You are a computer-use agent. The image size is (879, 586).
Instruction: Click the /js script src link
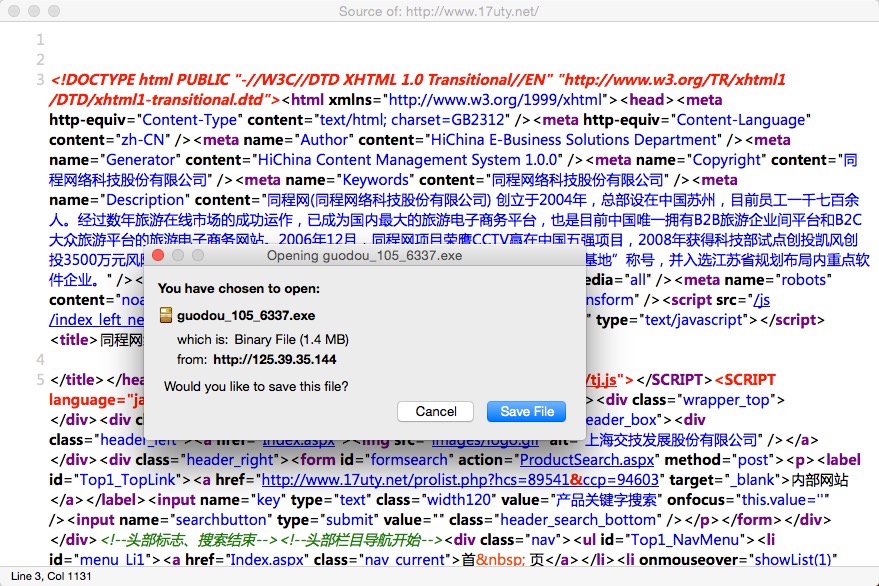click(x=762, y=300)
